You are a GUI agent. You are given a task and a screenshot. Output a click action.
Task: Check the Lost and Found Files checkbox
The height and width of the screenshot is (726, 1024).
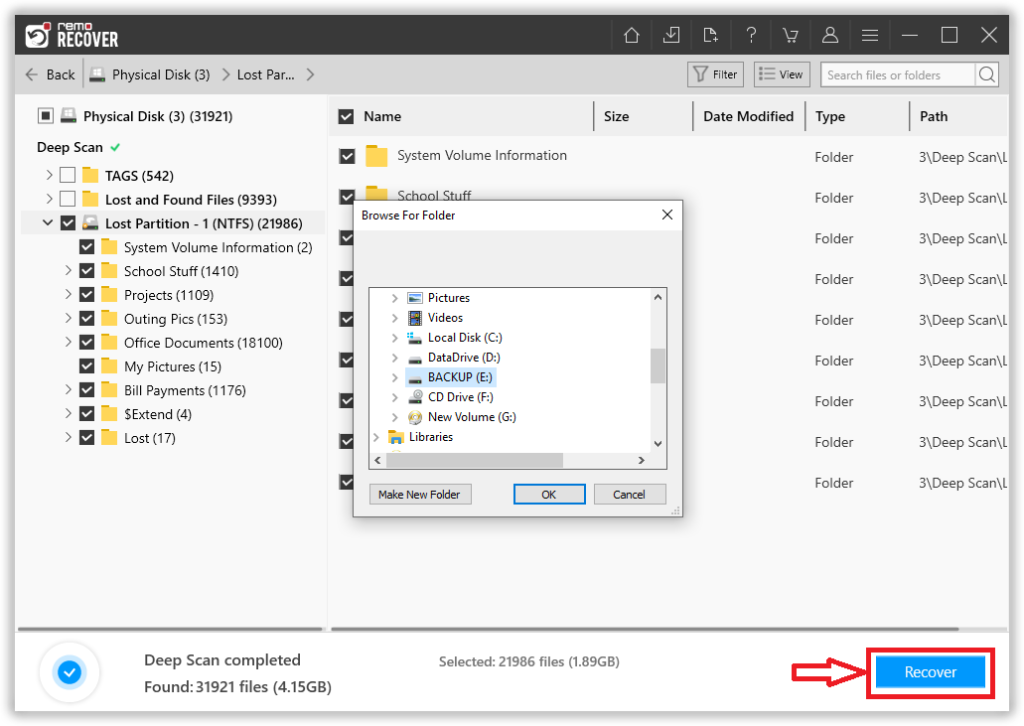pos(67,199)
